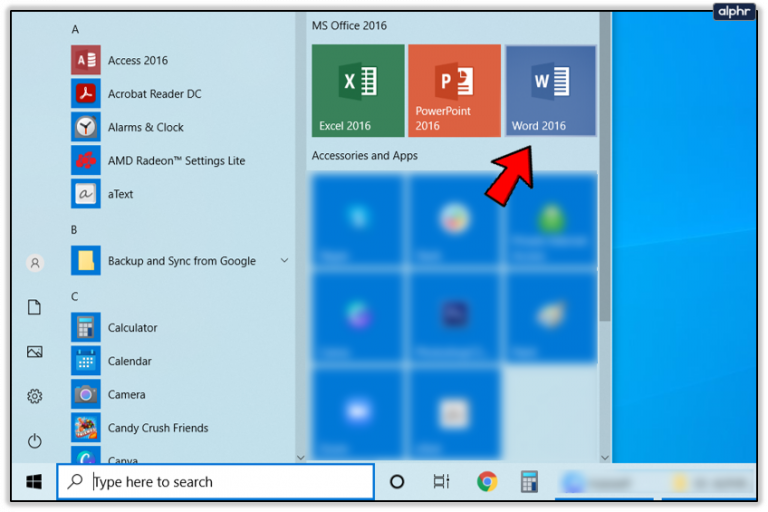Open Google Chrome from the taskbar
This screenshot has height=512, width=768.
click(487, 482)
